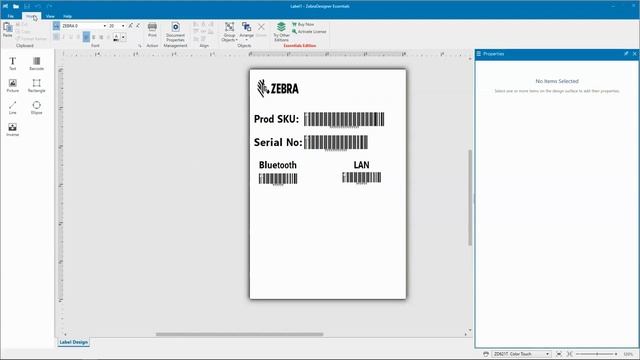Image resolution: width=640 pixels, height=360 pixels.
Task: Select the 'Prod SKU:' text on the label
Action: point(276,119)
